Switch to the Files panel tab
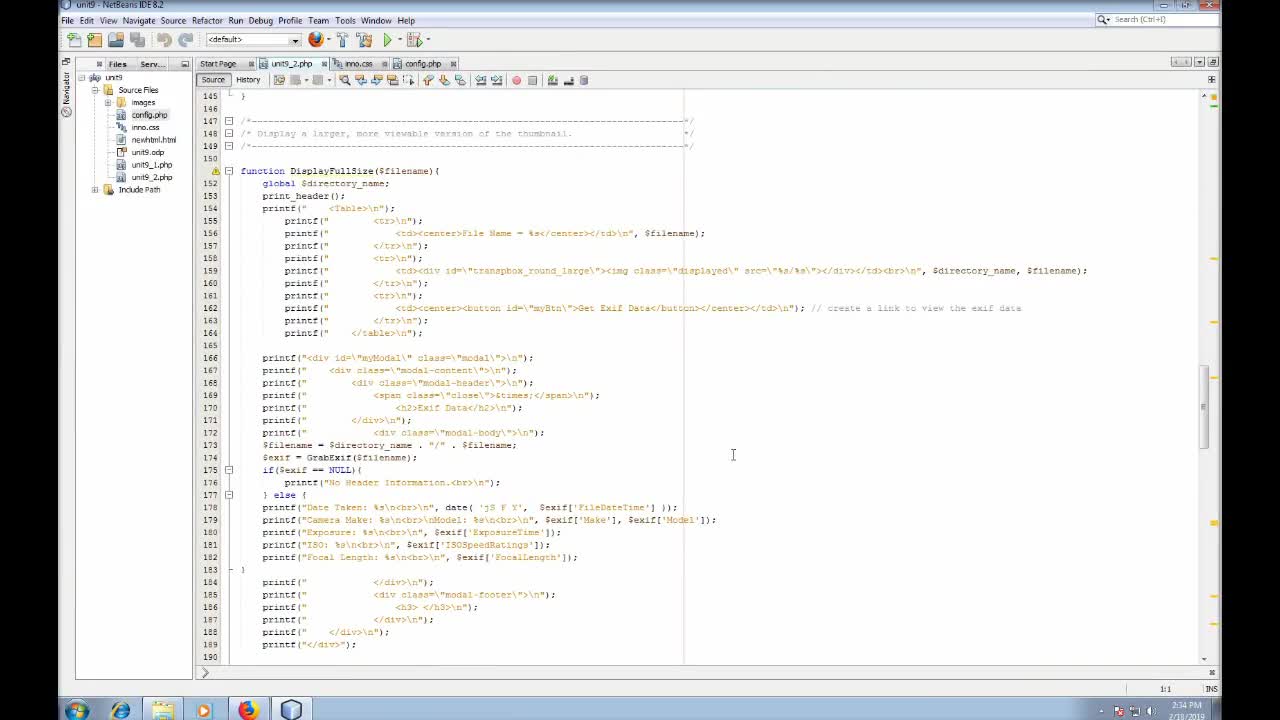Viewport: 1280px width, 720px height. pyautogui.click(x=118, y=64)
